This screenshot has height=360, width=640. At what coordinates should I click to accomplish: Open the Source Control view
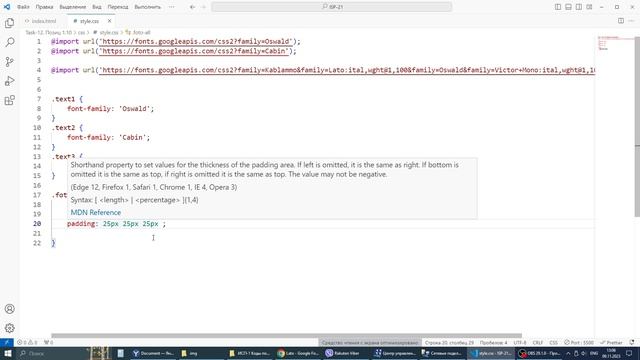tap(9, 62)
